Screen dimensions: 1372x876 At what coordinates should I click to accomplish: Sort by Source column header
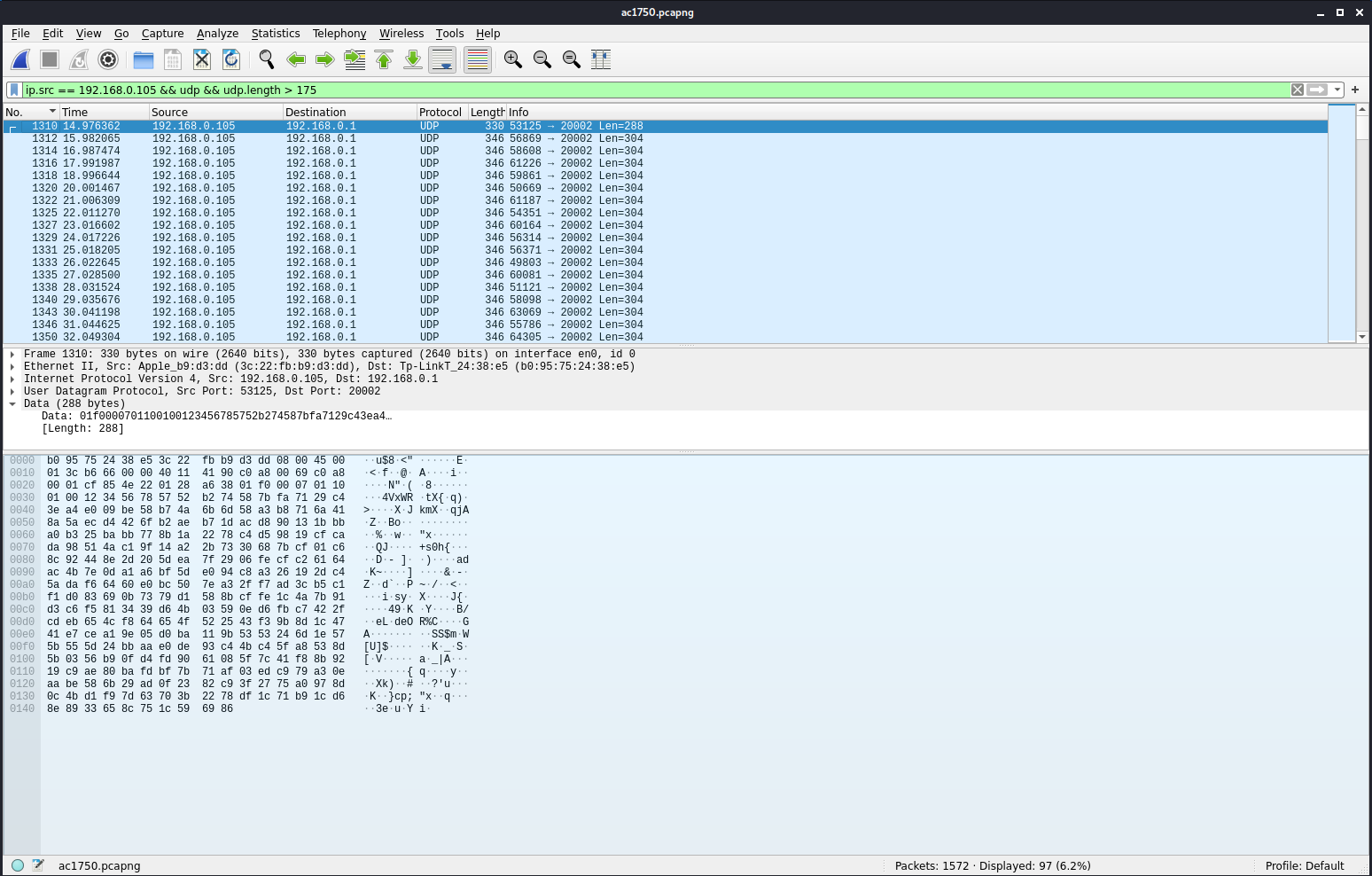(215, 112)
